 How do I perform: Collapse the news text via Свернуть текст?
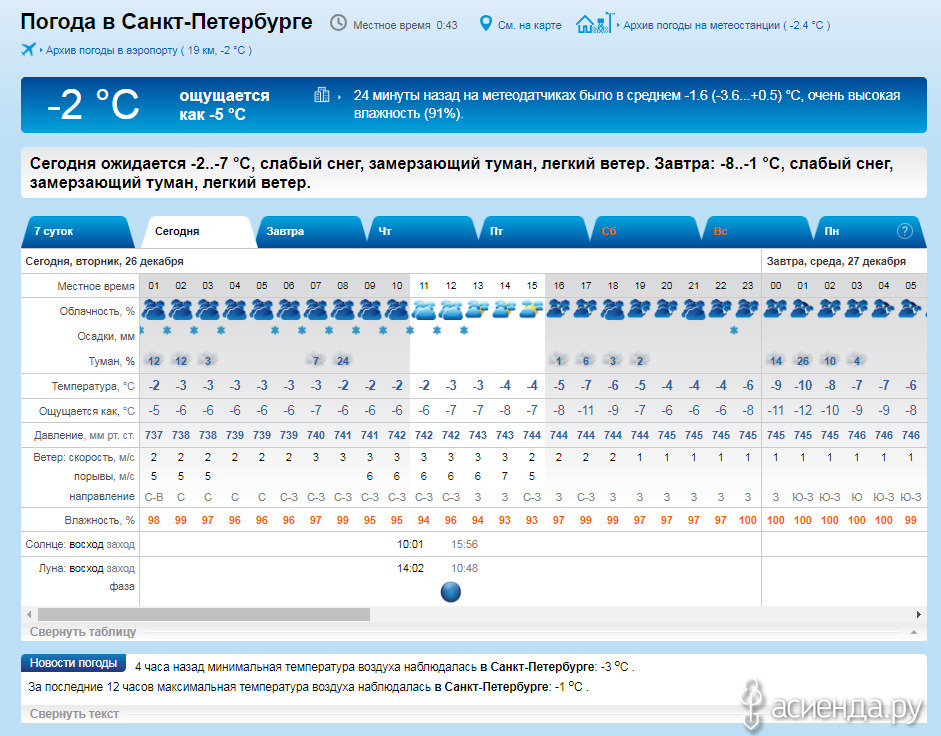pyautogui.click(x=74, y=714)
